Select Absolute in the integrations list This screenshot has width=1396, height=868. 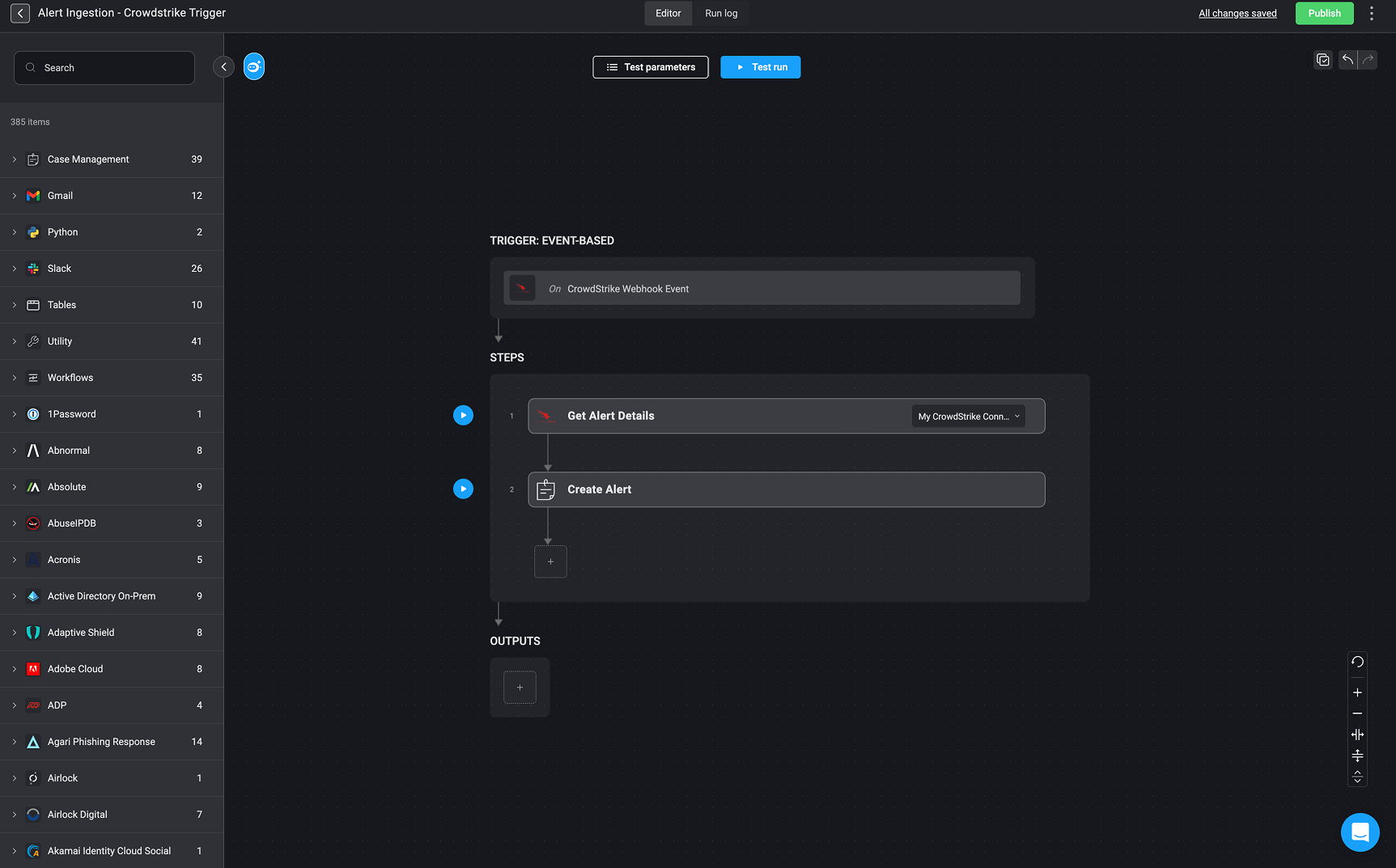(112, 487)
